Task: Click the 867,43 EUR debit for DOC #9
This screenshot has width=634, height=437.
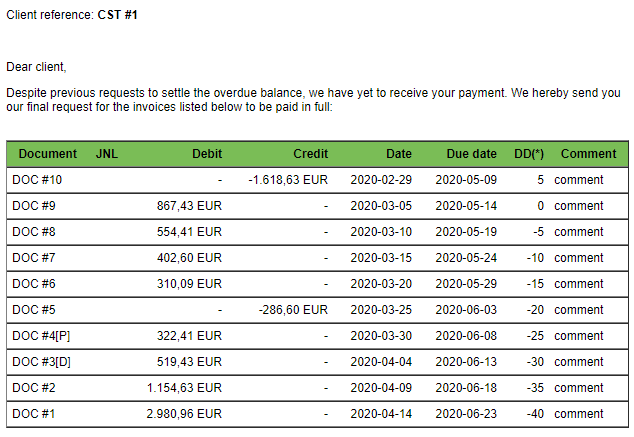Action: tap(189, 206)
